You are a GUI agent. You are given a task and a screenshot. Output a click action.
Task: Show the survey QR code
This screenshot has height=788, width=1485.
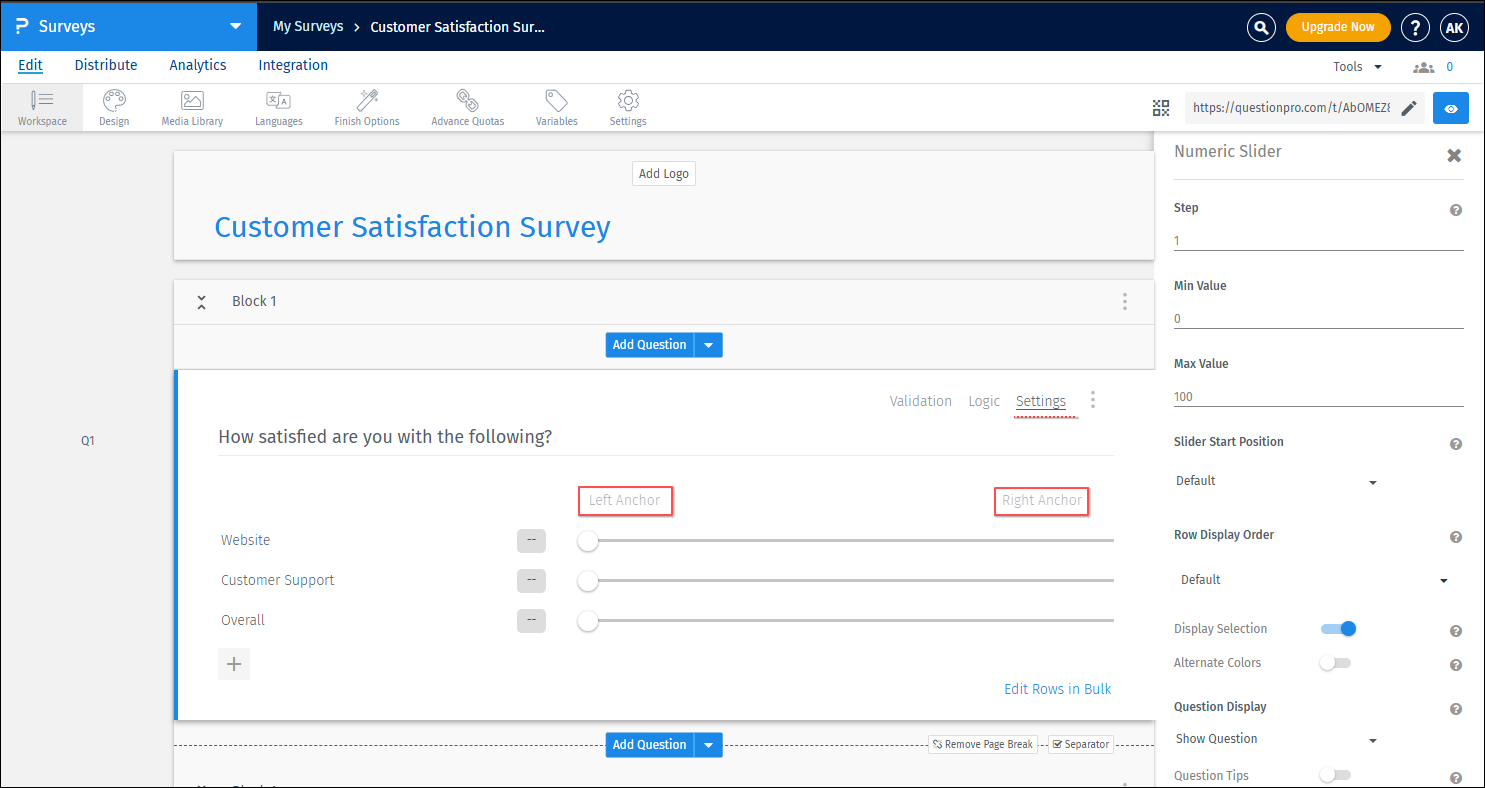1161,107
